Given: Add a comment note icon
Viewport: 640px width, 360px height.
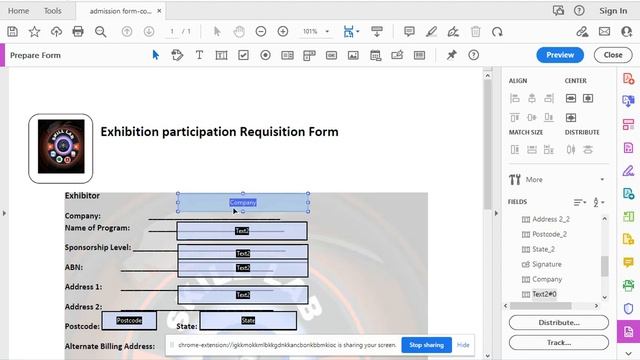Looking at the screenshot, I should tap(409, 31).
